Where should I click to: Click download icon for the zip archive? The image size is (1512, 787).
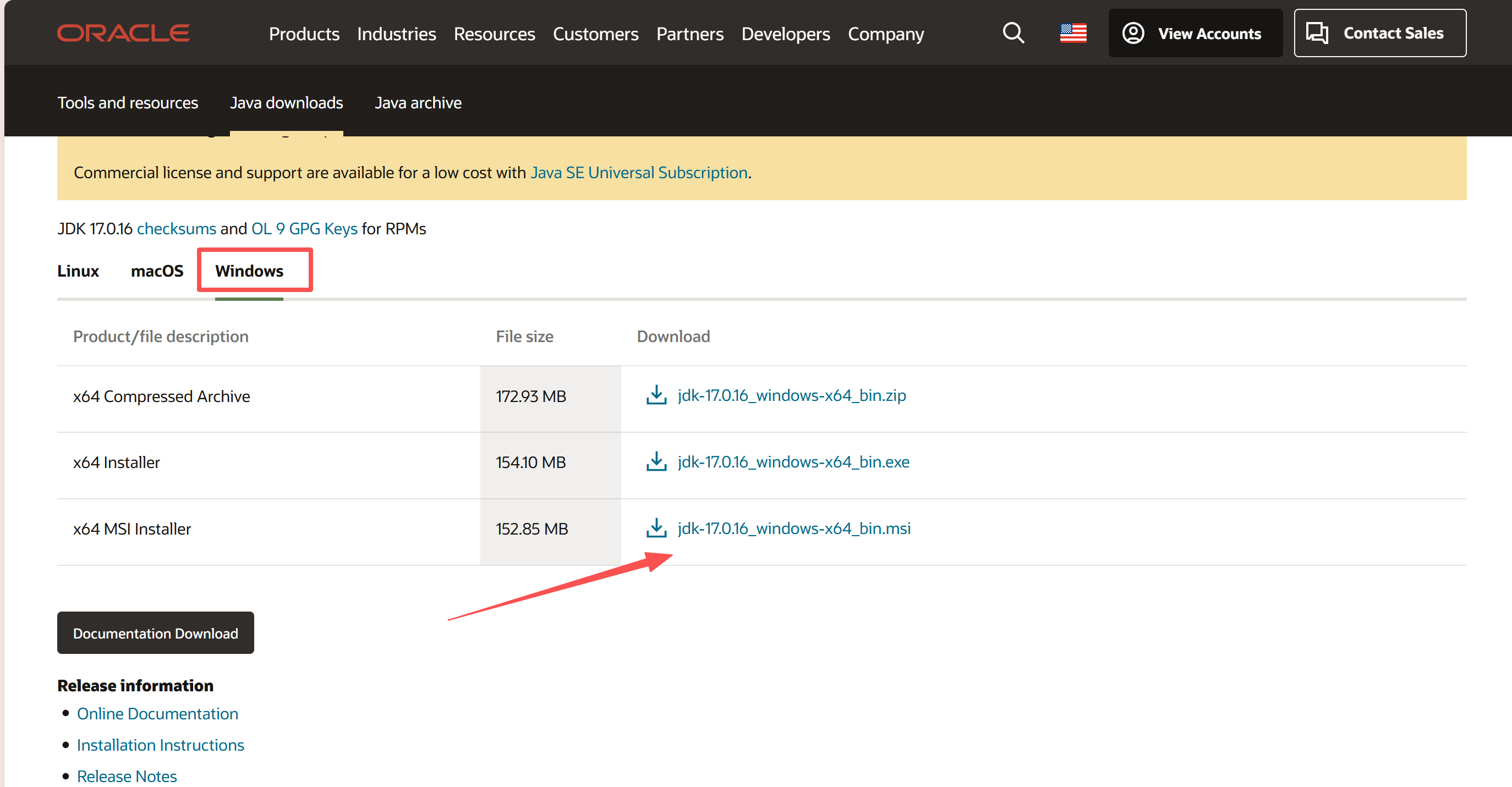656,395
